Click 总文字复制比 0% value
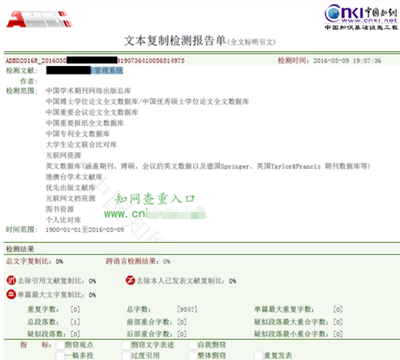This screenshot has height=360, width=400. point(59,261)
